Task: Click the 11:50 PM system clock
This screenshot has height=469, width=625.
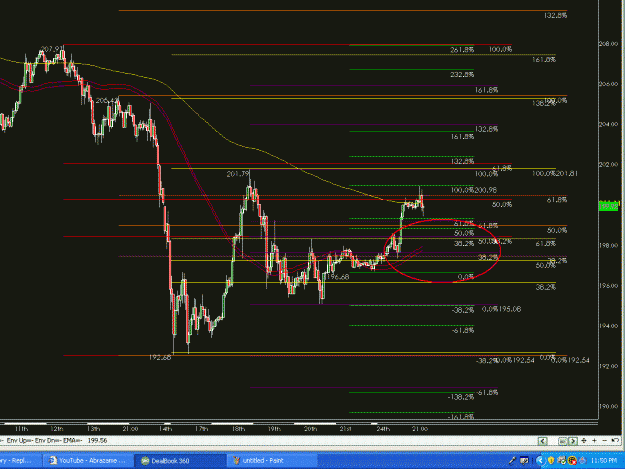Action: [603, 461]
